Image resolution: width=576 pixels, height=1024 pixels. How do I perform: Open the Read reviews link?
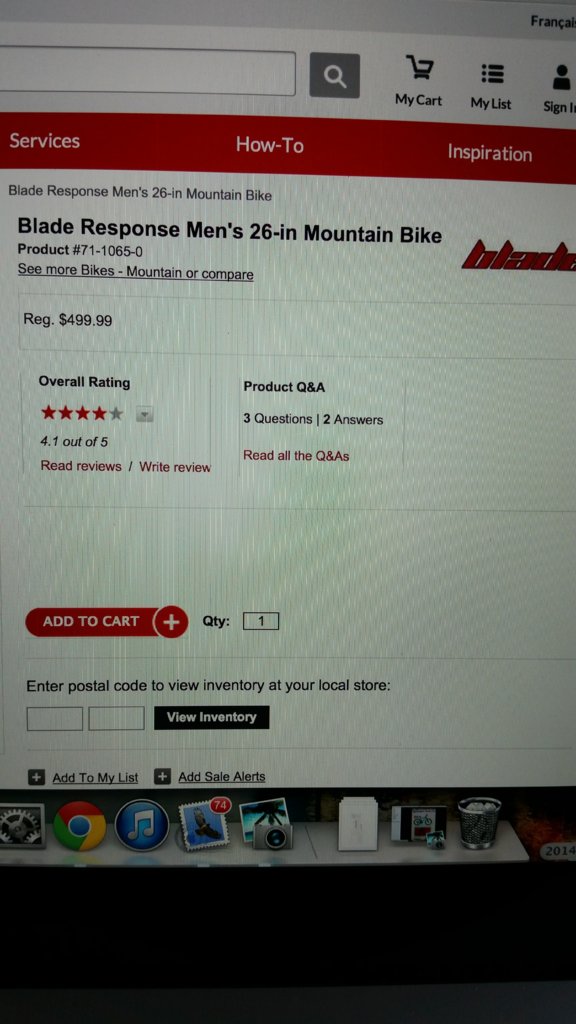tap(81, 466)
